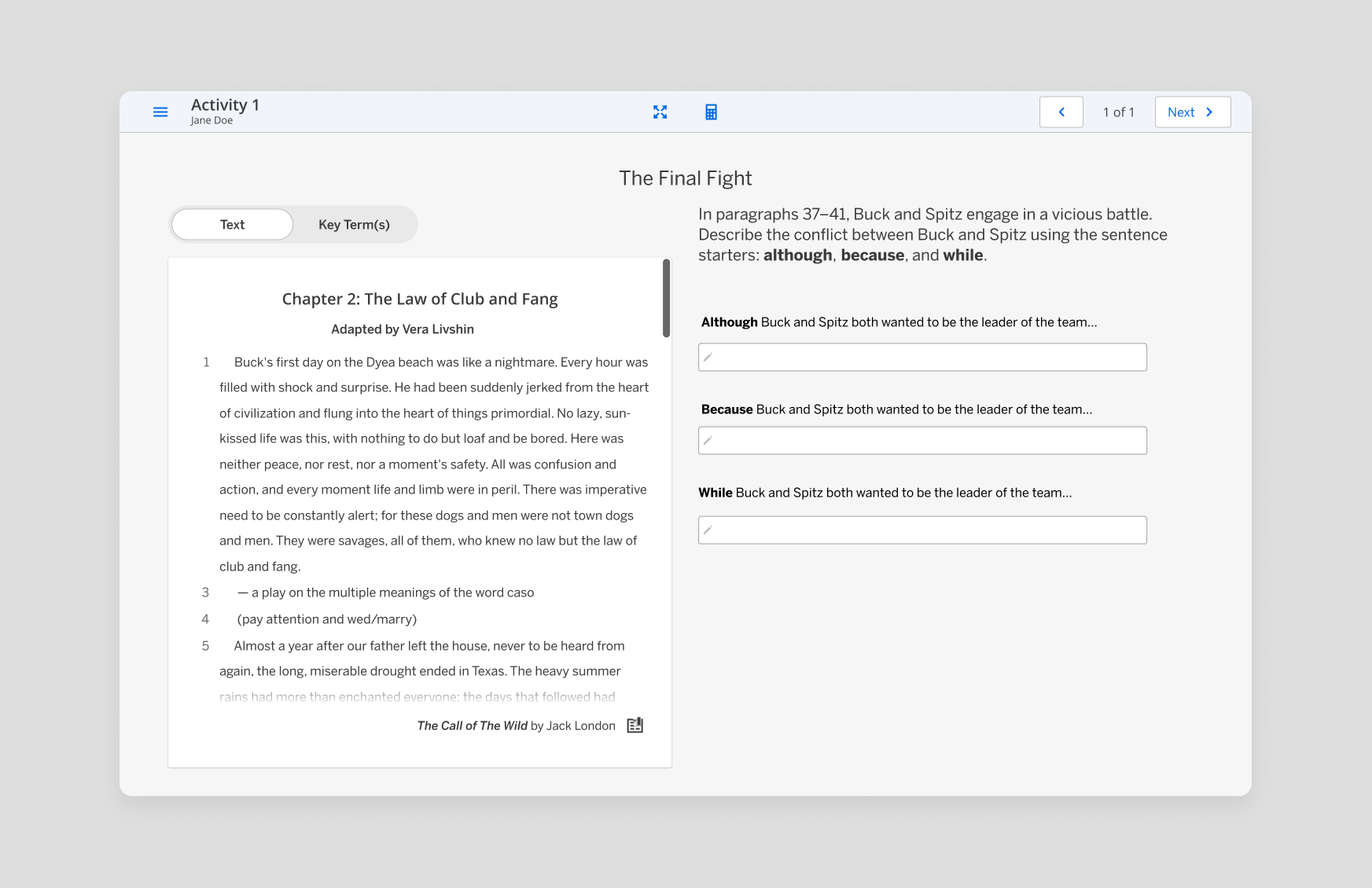This screenshot has height=888, width=1372.
Task: Open the hamburger menu
Action: click(160, 112)
